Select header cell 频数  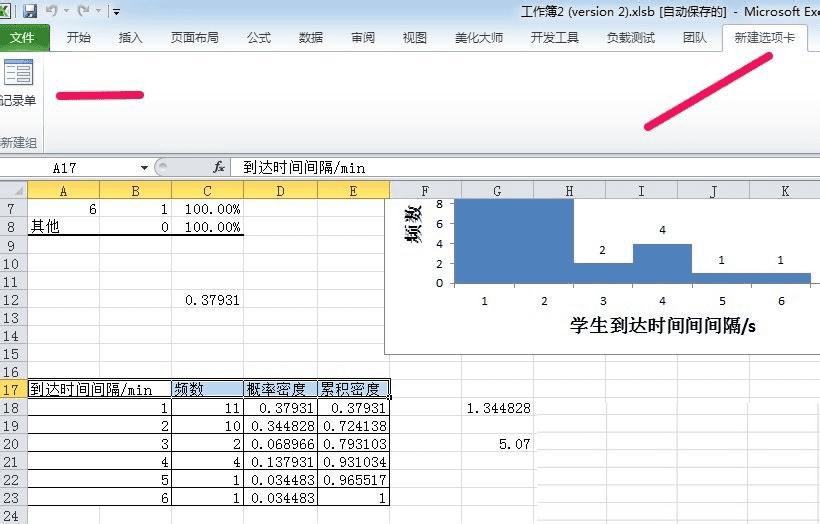(208, 389)
